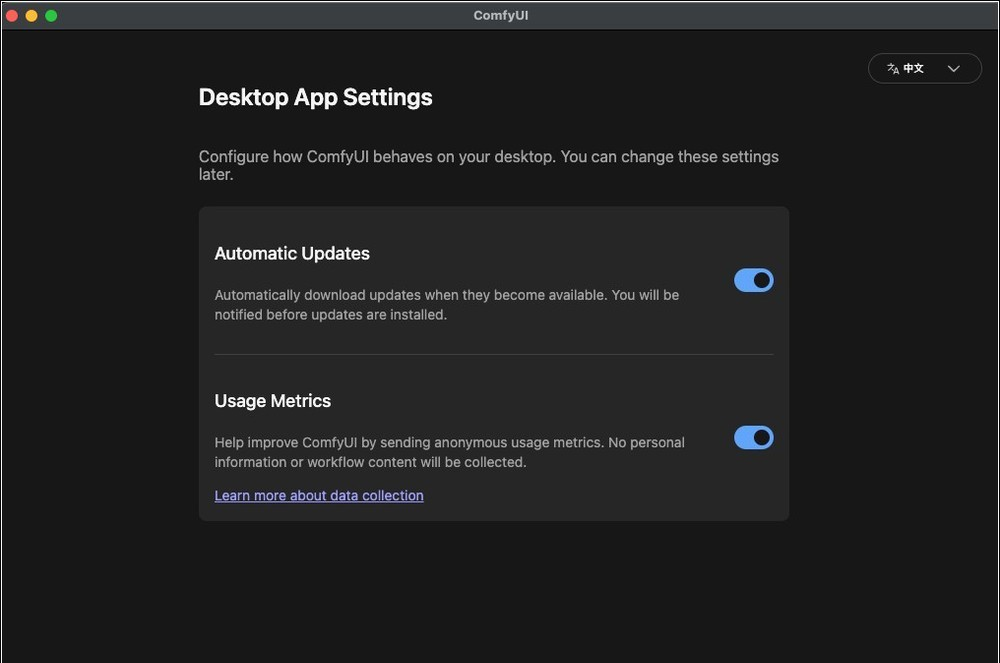The height and width of the screenshot is (663, 1000).
Task: Click the Desktop App Settings heading
Action: [x=315, y=98]
